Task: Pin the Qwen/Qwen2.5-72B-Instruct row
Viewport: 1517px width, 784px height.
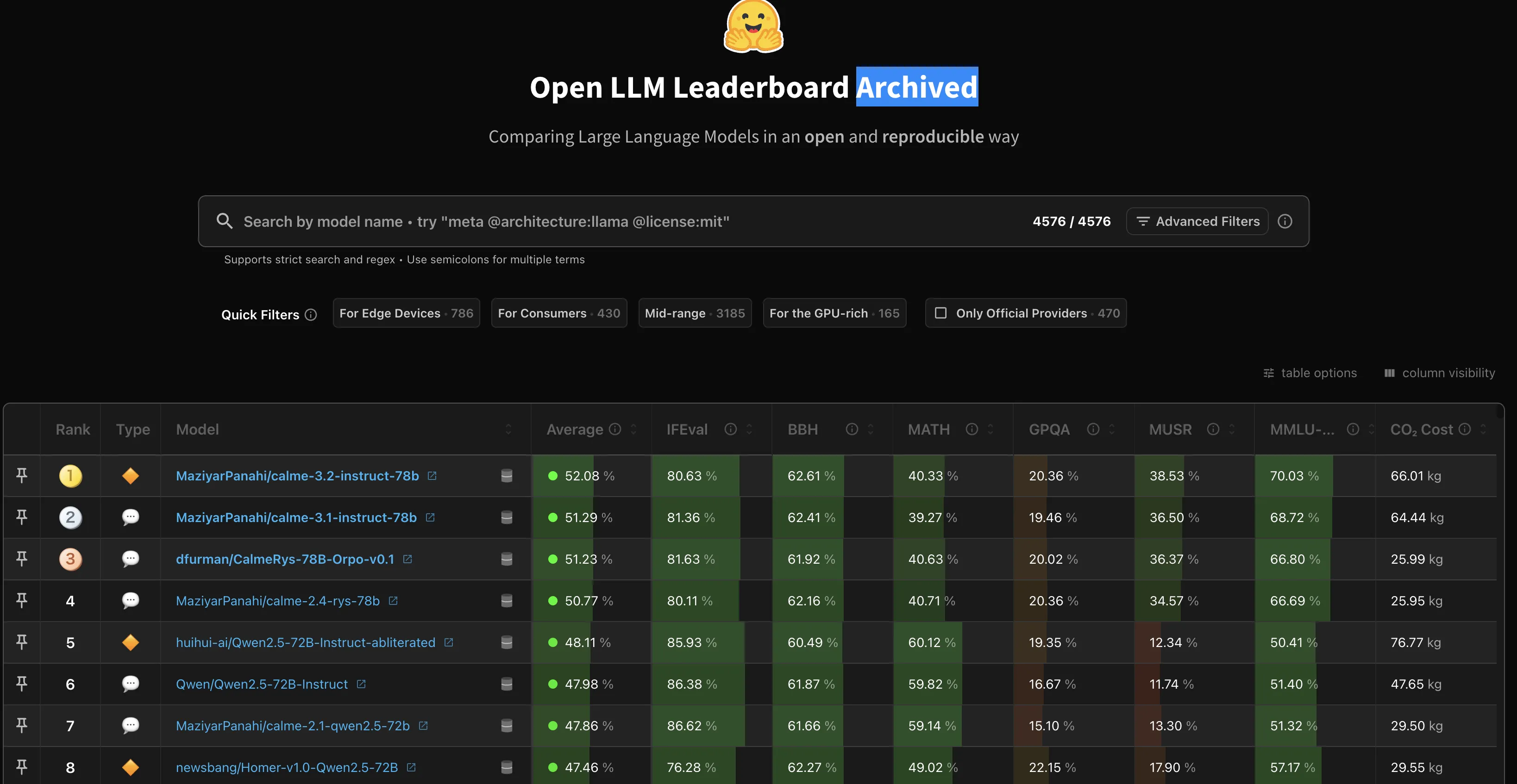Action: click(x=22, y=684)
